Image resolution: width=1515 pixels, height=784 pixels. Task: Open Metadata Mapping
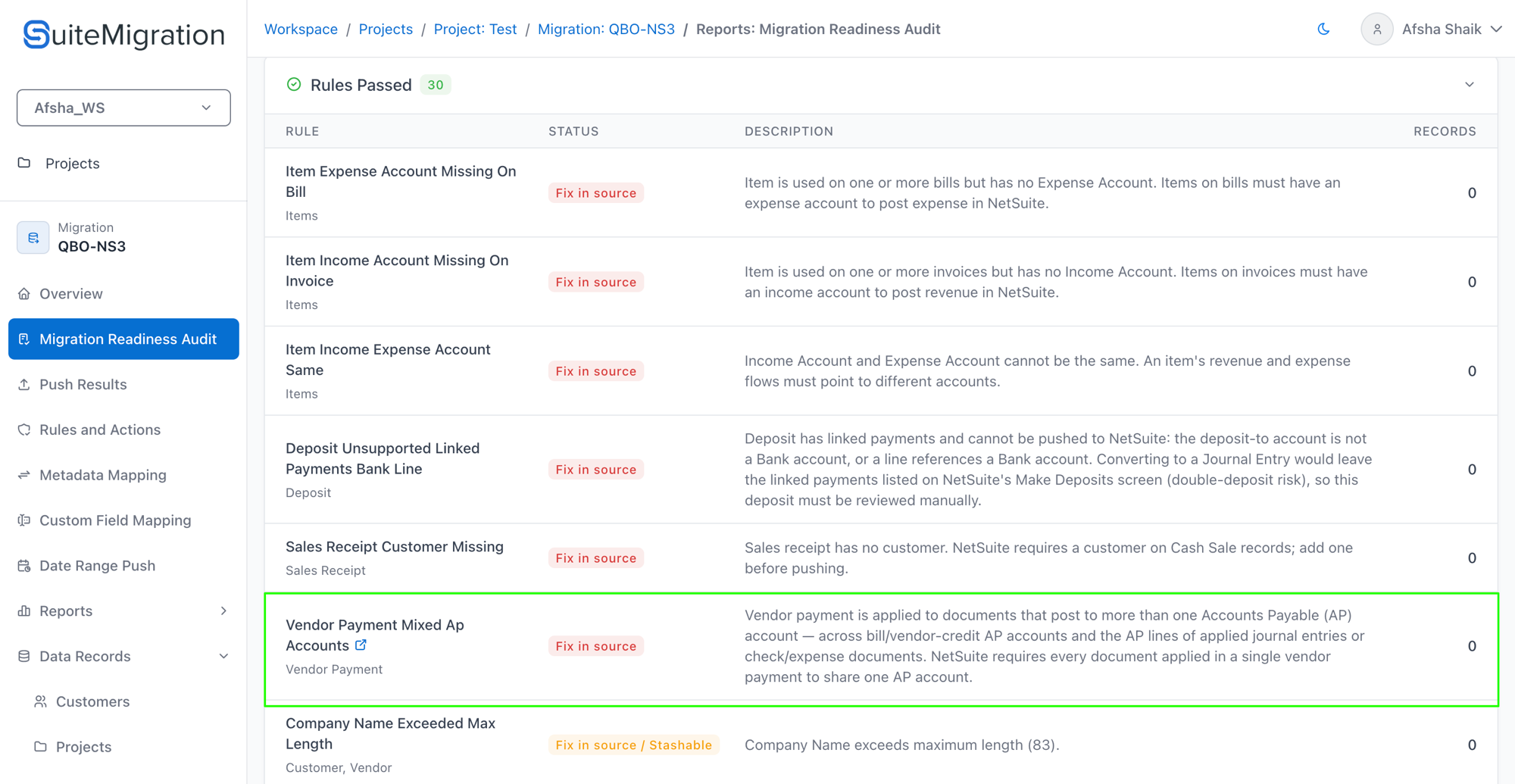103,475
